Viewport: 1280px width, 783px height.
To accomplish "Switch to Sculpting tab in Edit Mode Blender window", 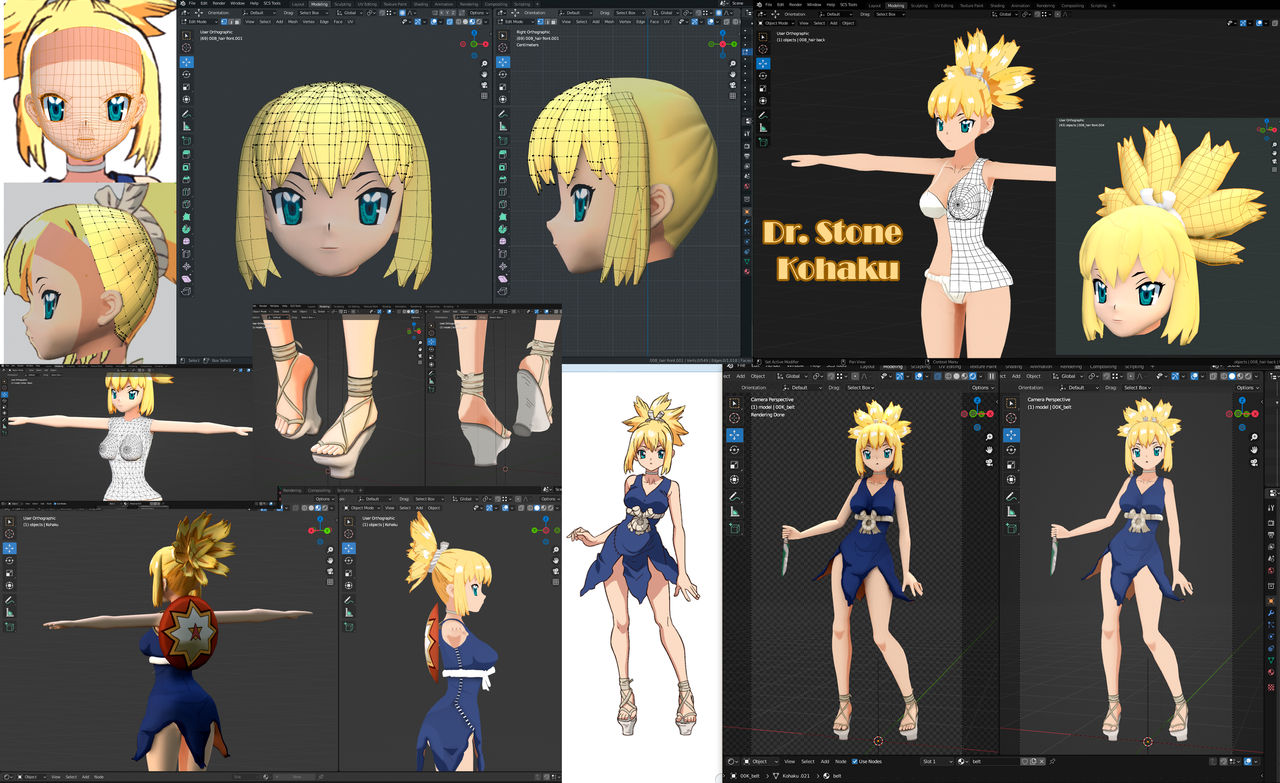I will coord(342,3).
